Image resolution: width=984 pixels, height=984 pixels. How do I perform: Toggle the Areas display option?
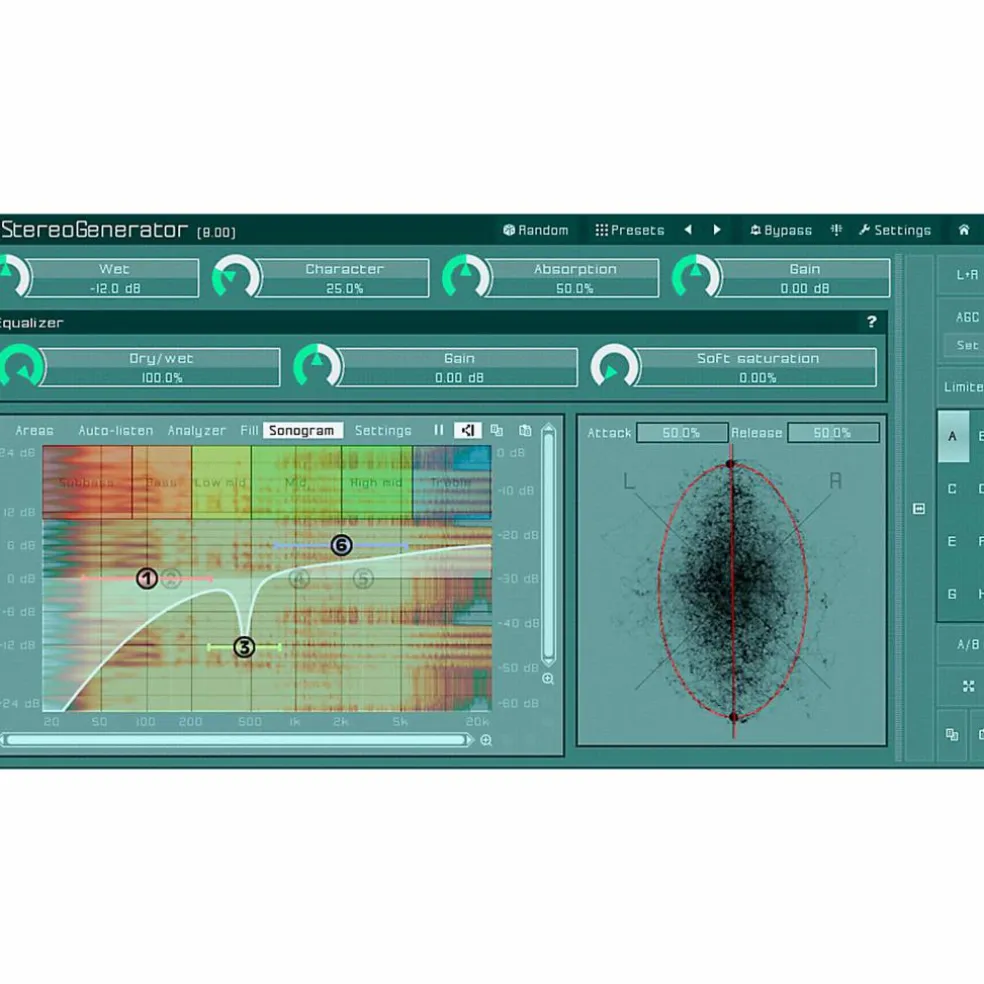coord(35,430)
